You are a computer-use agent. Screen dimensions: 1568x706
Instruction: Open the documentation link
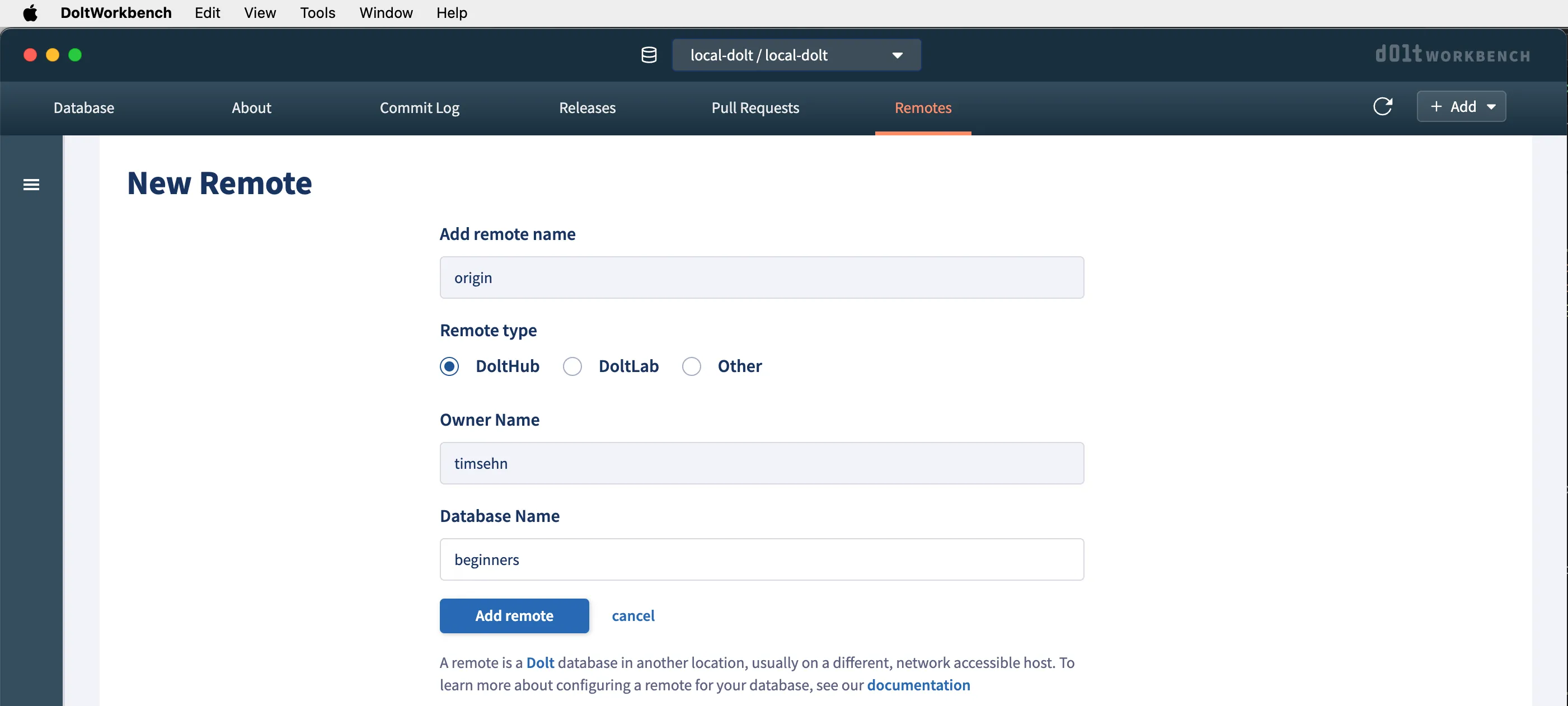918,685
